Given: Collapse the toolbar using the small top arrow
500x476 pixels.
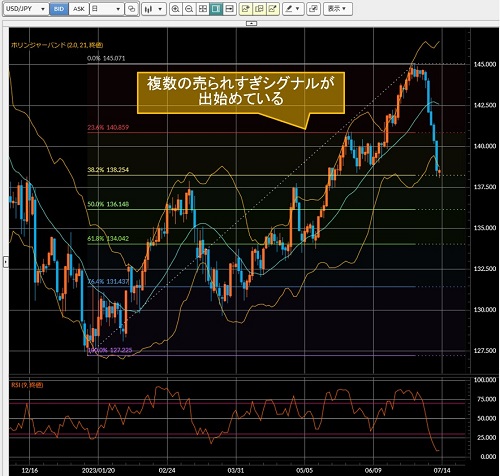Looking at the screenshot, I should point(251,23).
